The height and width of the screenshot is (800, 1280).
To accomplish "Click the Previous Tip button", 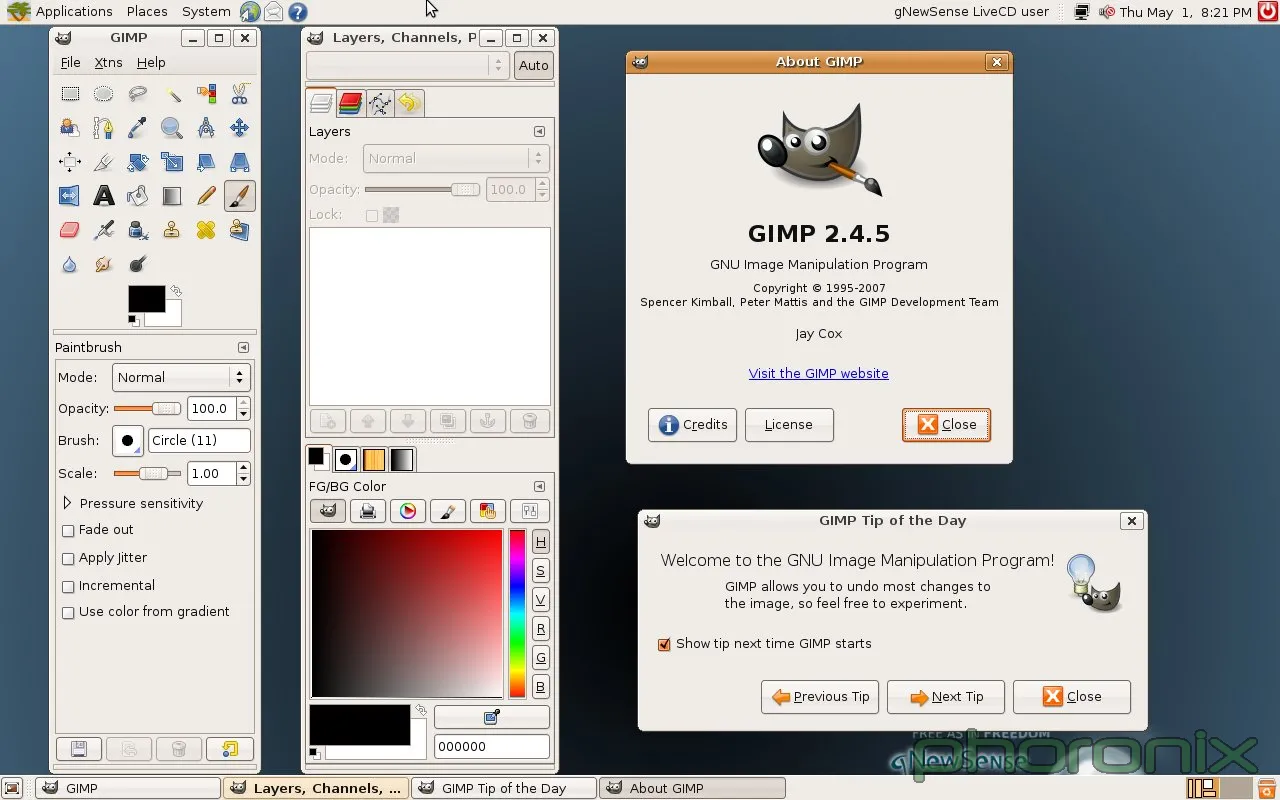I will [820, 697].
